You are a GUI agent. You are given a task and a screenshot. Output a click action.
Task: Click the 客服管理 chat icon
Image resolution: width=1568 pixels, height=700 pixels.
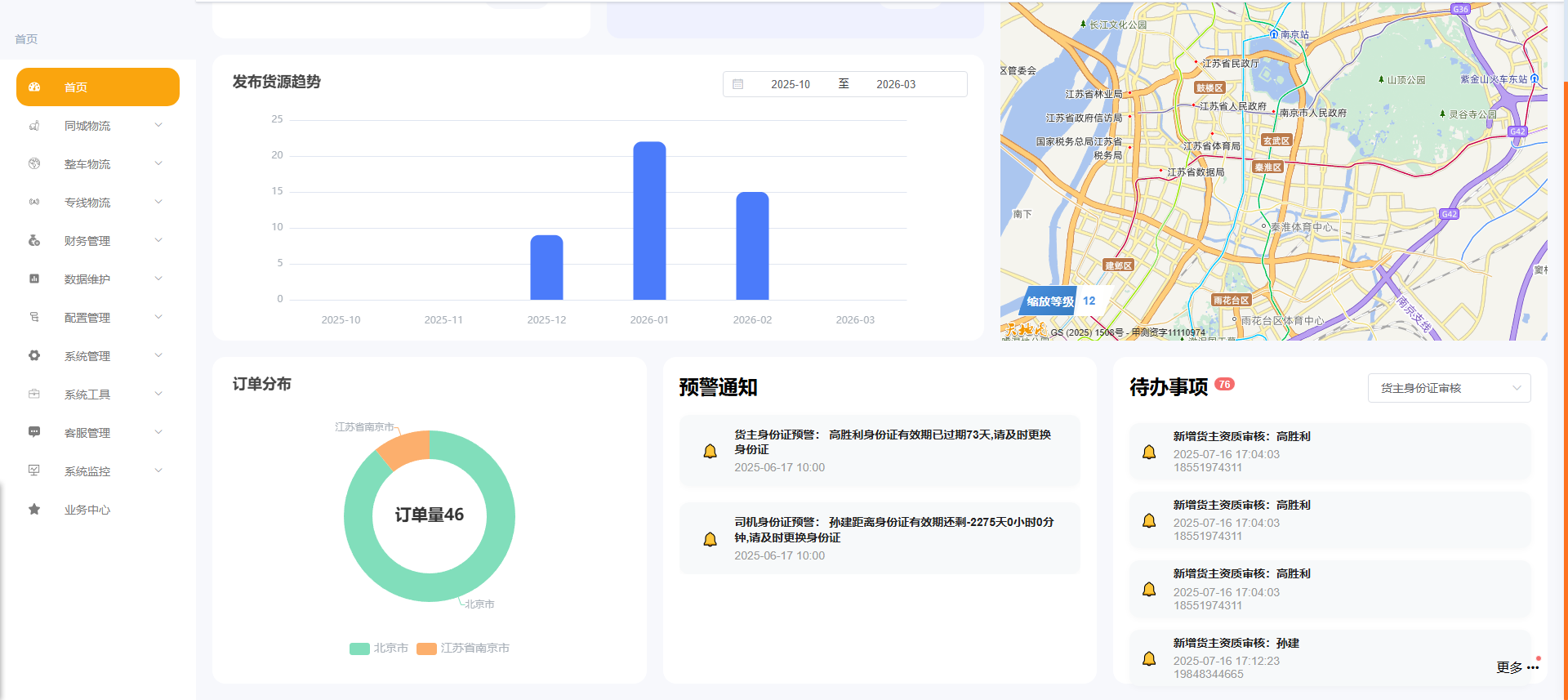(34, 432)
